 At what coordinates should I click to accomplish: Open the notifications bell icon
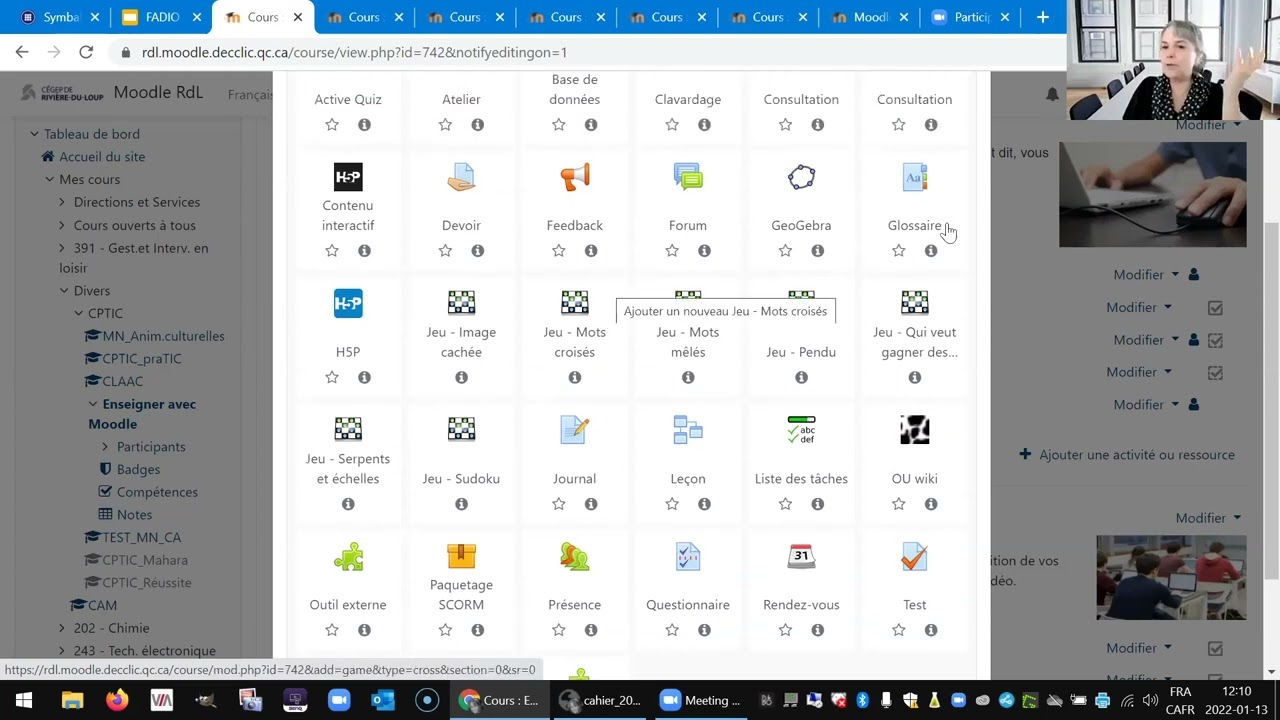point(1052,94)
